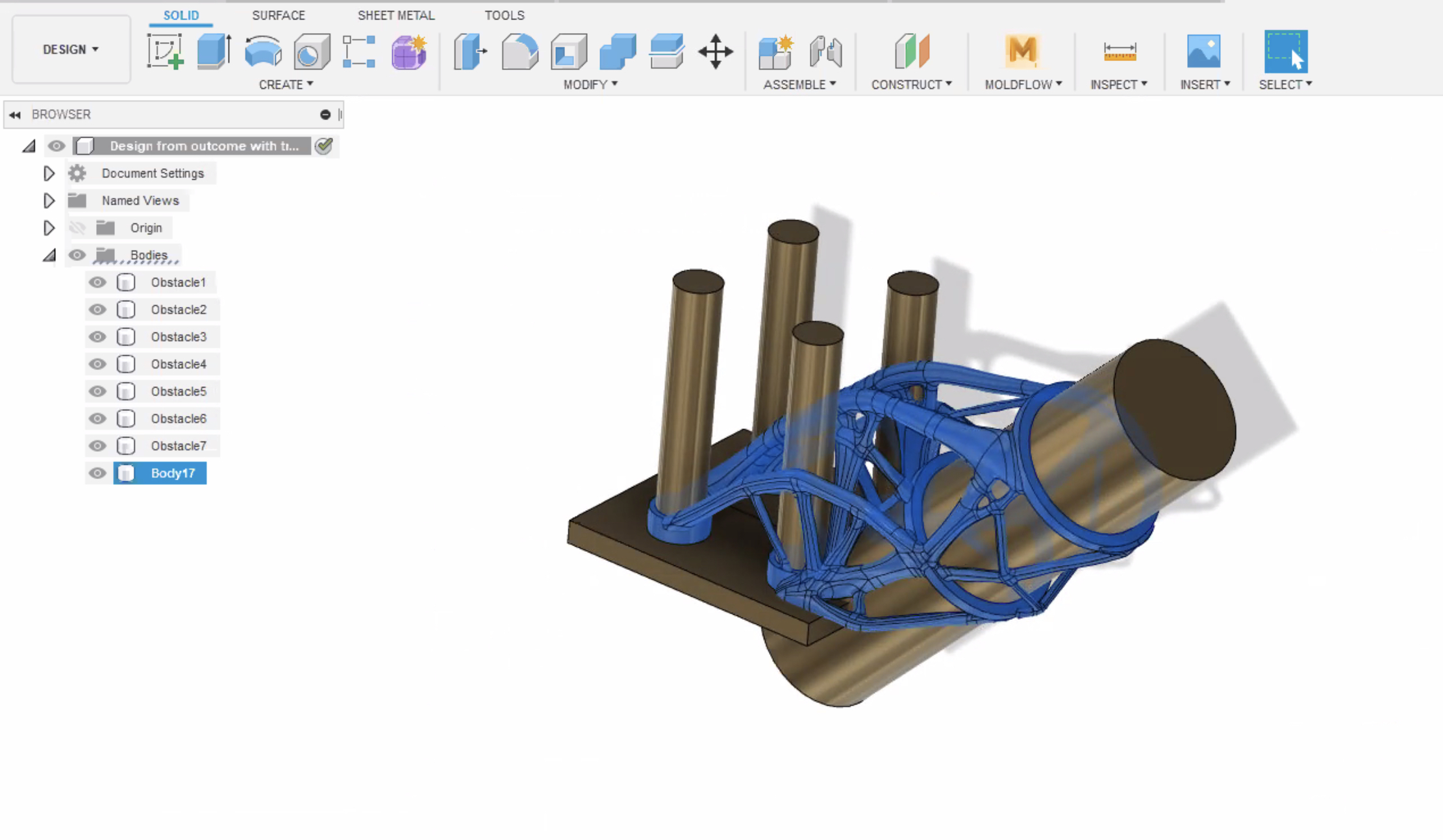
Task: Click the Moldflow icon
Action: click(1021, 52)
